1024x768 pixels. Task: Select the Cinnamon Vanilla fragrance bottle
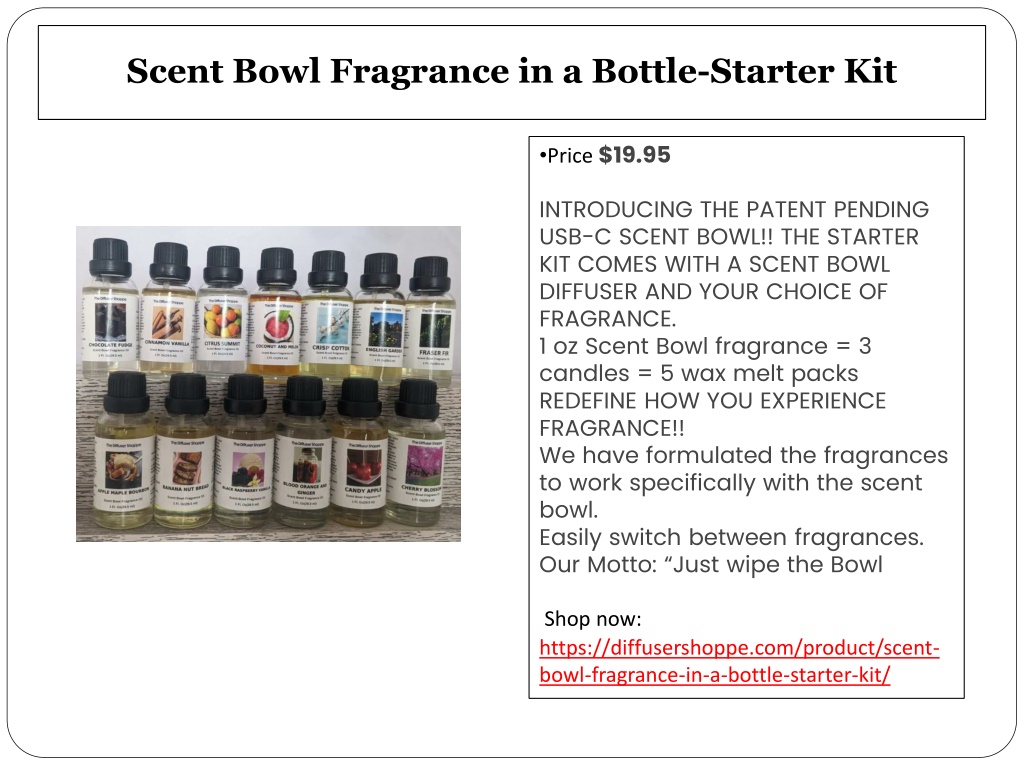(x=168, y=308)
